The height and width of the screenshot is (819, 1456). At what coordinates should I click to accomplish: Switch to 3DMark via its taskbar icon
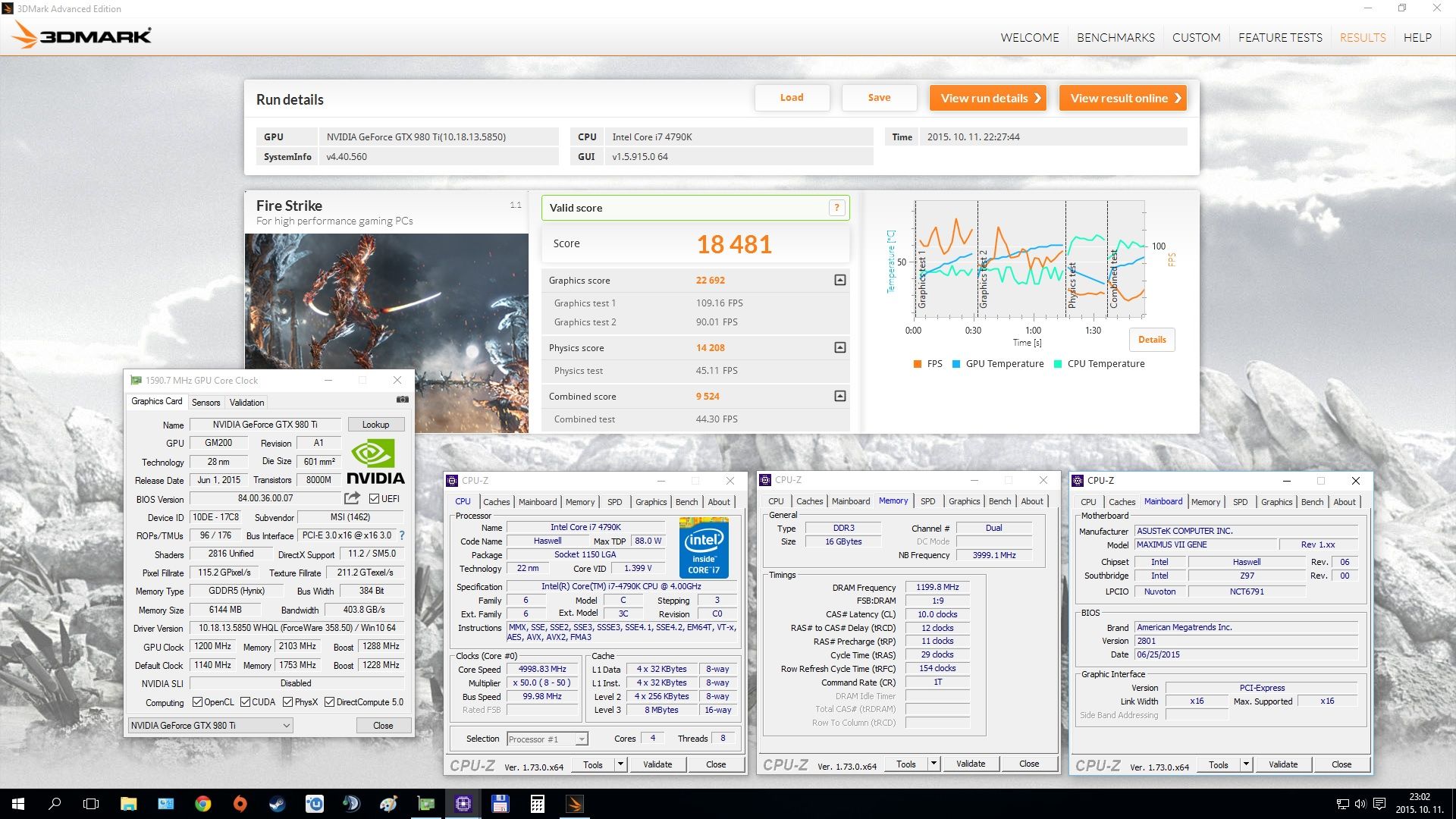point(574,804)
